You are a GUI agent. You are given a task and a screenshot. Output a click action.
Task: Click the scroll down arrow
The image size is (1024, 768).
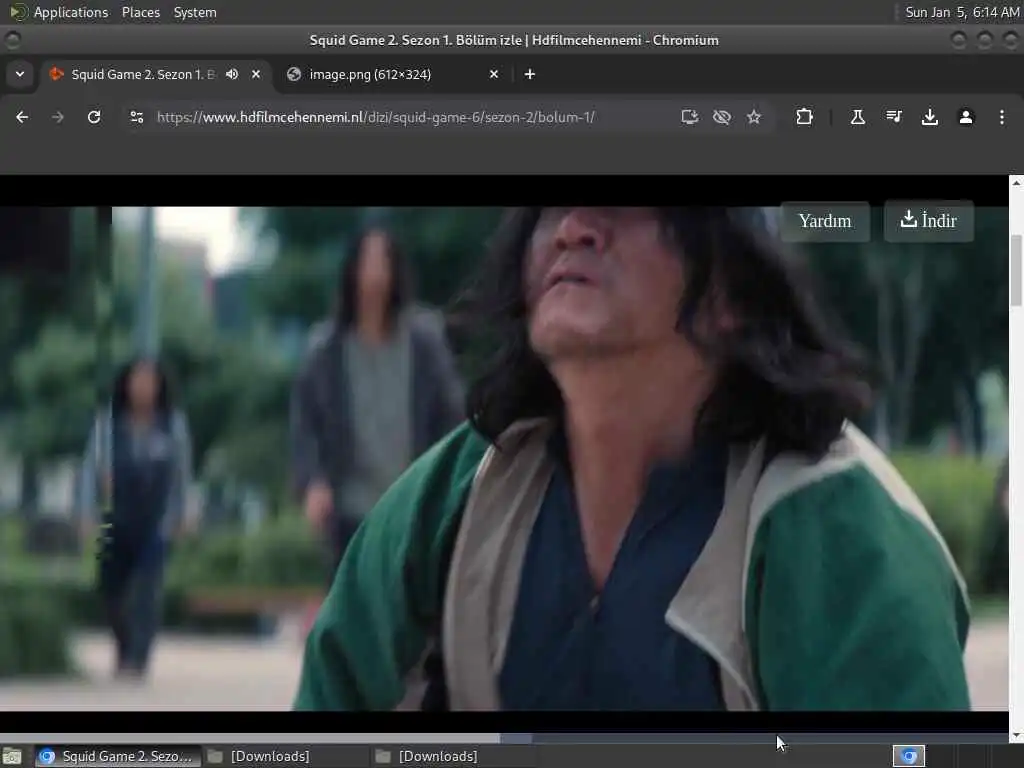tap(1016, 737)
